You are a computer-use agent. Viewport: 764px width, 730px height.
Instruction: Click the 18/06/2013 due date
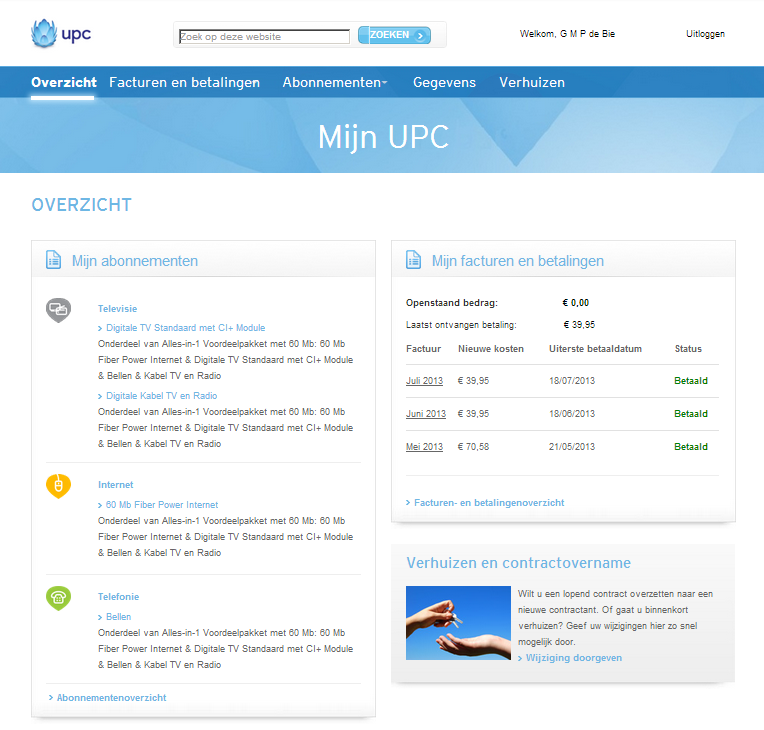click(572, 414)
